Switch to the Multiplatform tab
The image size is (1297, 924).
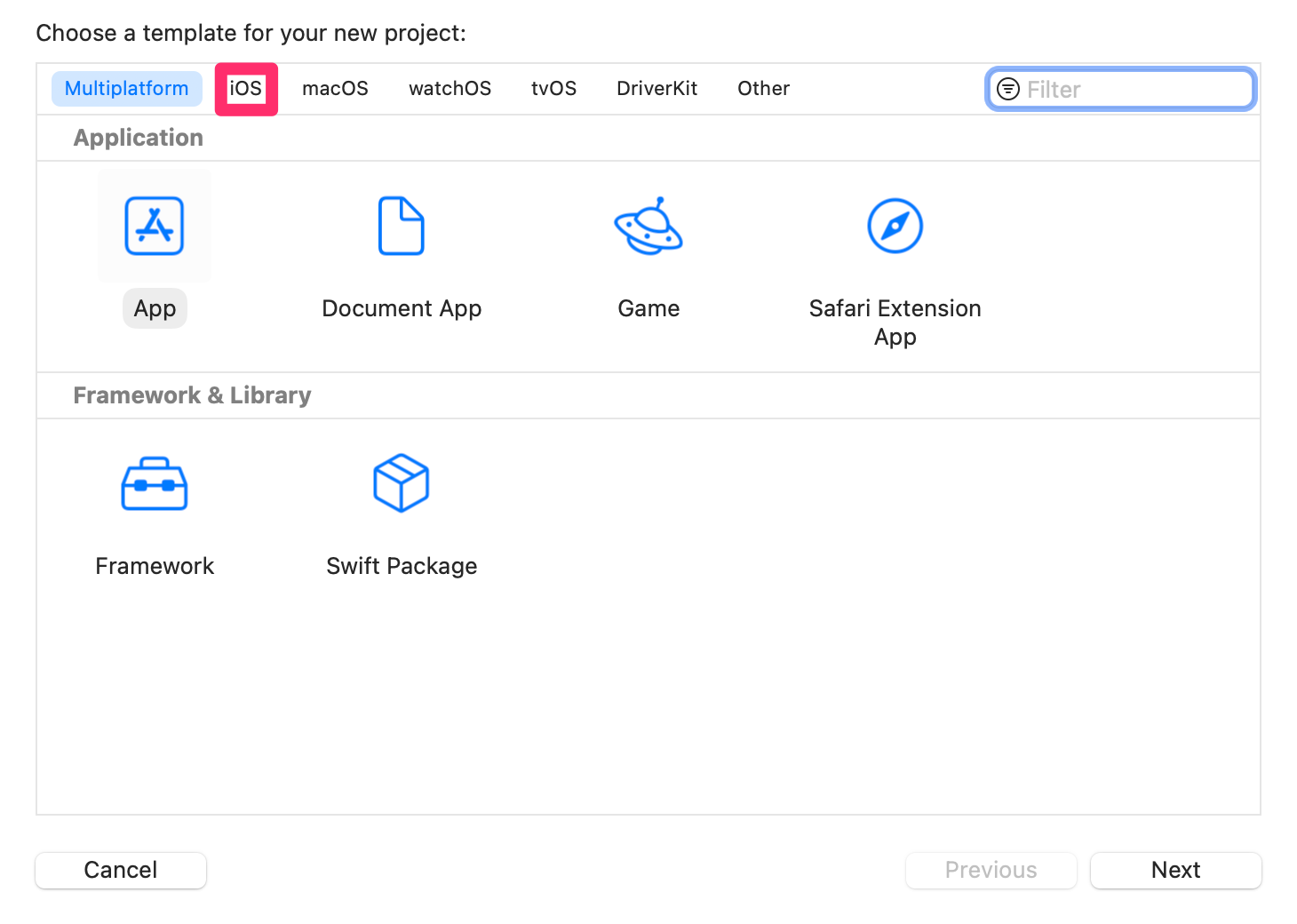coord(127,89)
